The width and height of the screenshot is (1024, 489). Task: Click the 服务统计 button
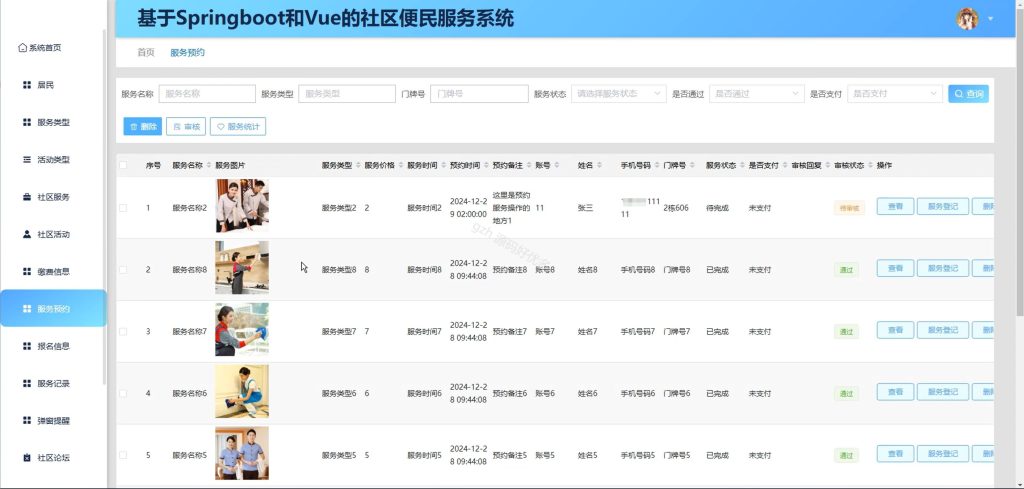(x=238, y=127)
